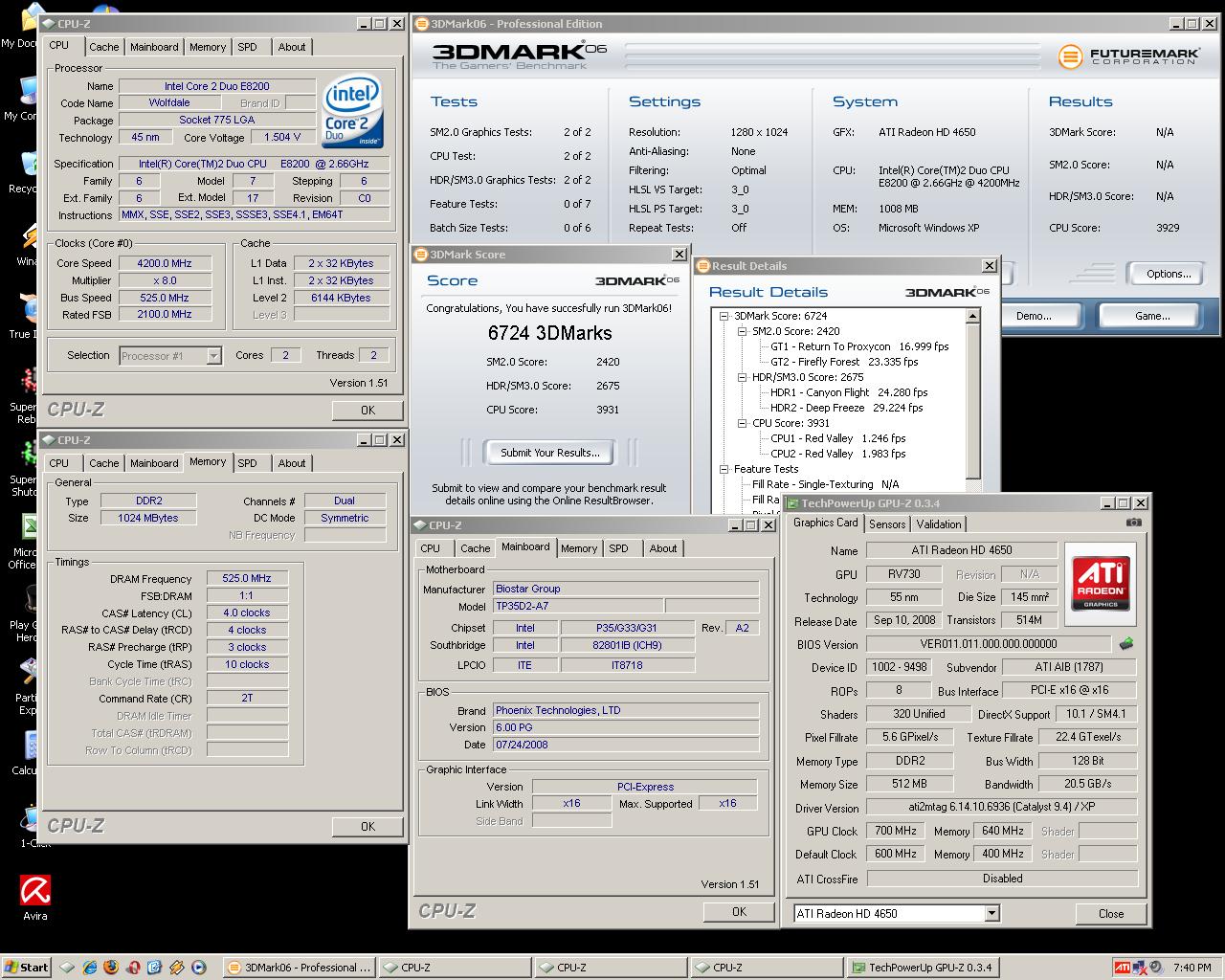Collapse the Feature Tests tree node
The height and width of the screenshot is (980, 1225).
coord(724,469)
